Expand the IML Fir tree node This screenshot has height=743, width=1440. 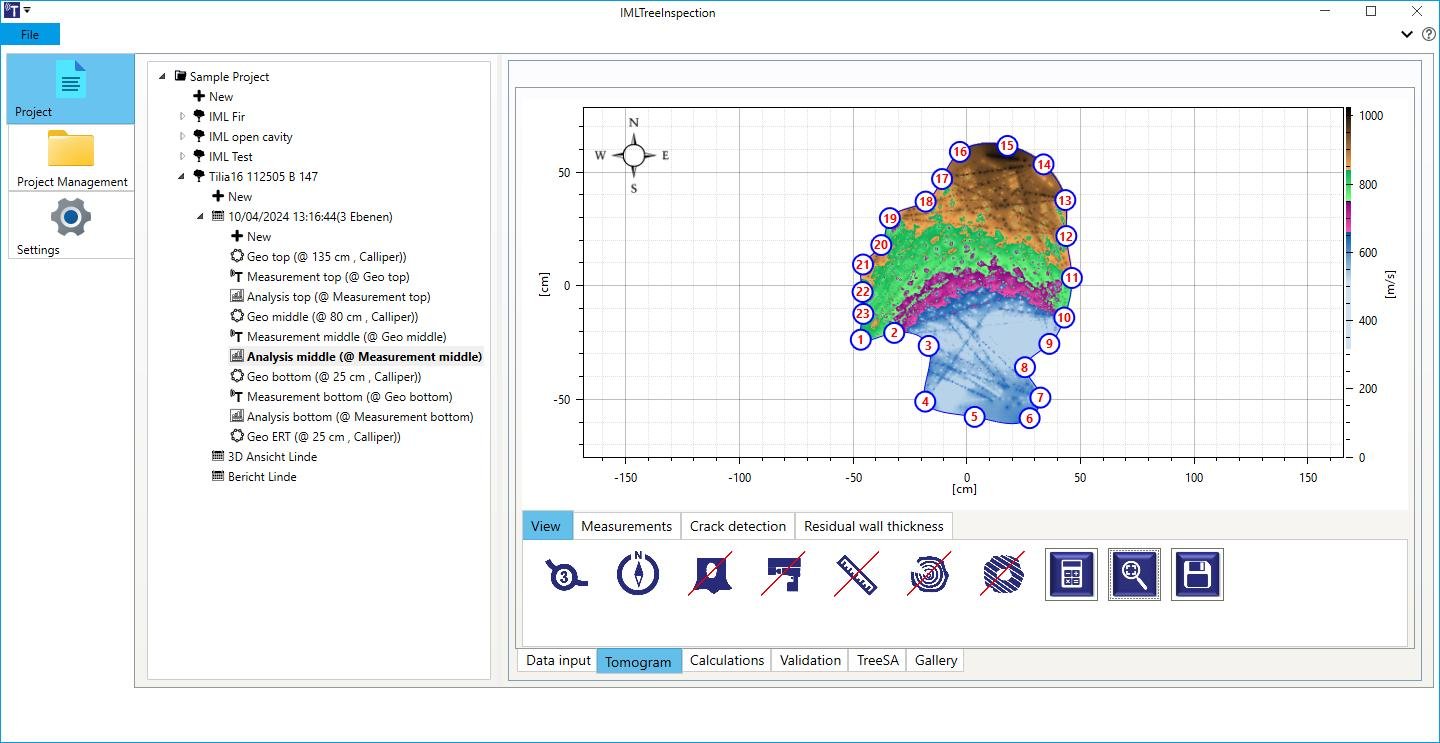pos(183,117)
